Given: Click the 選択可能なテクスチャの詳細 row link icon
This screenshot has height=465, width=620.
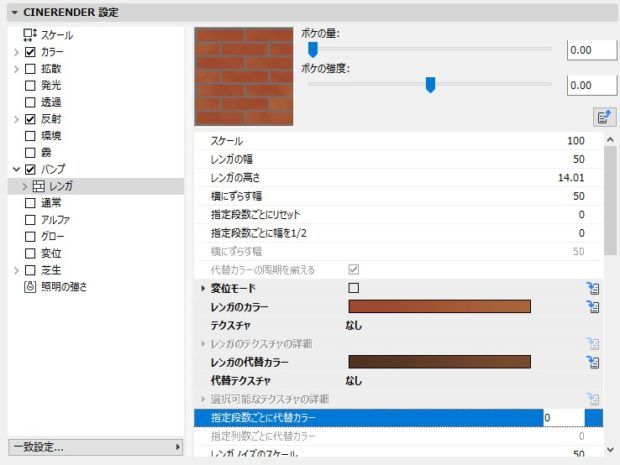Looking at the screenshot, I should [x=593, y=399].
